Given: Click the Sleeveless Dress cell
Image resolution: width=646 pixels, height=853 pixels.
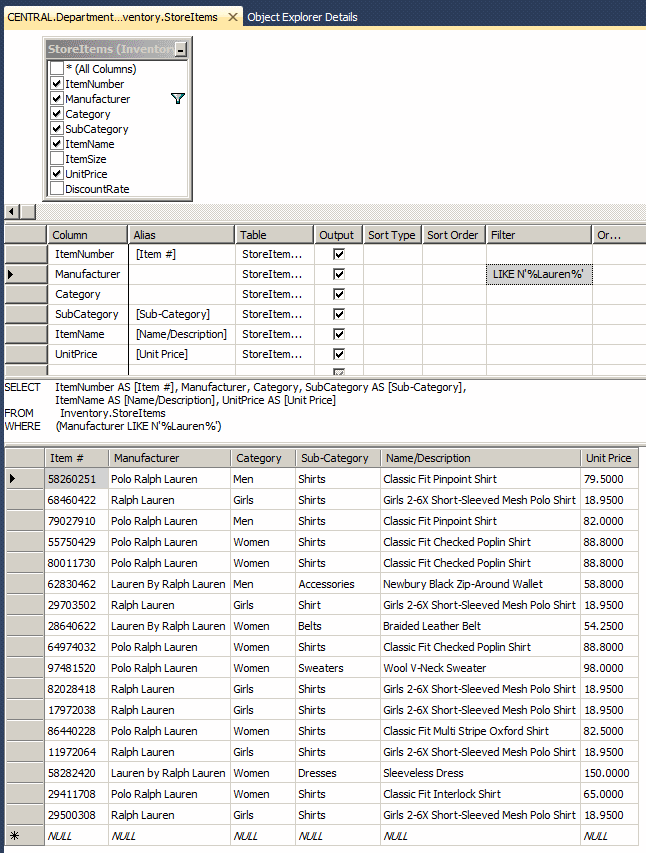Looking at the screenshot, I should pos(481,773).
